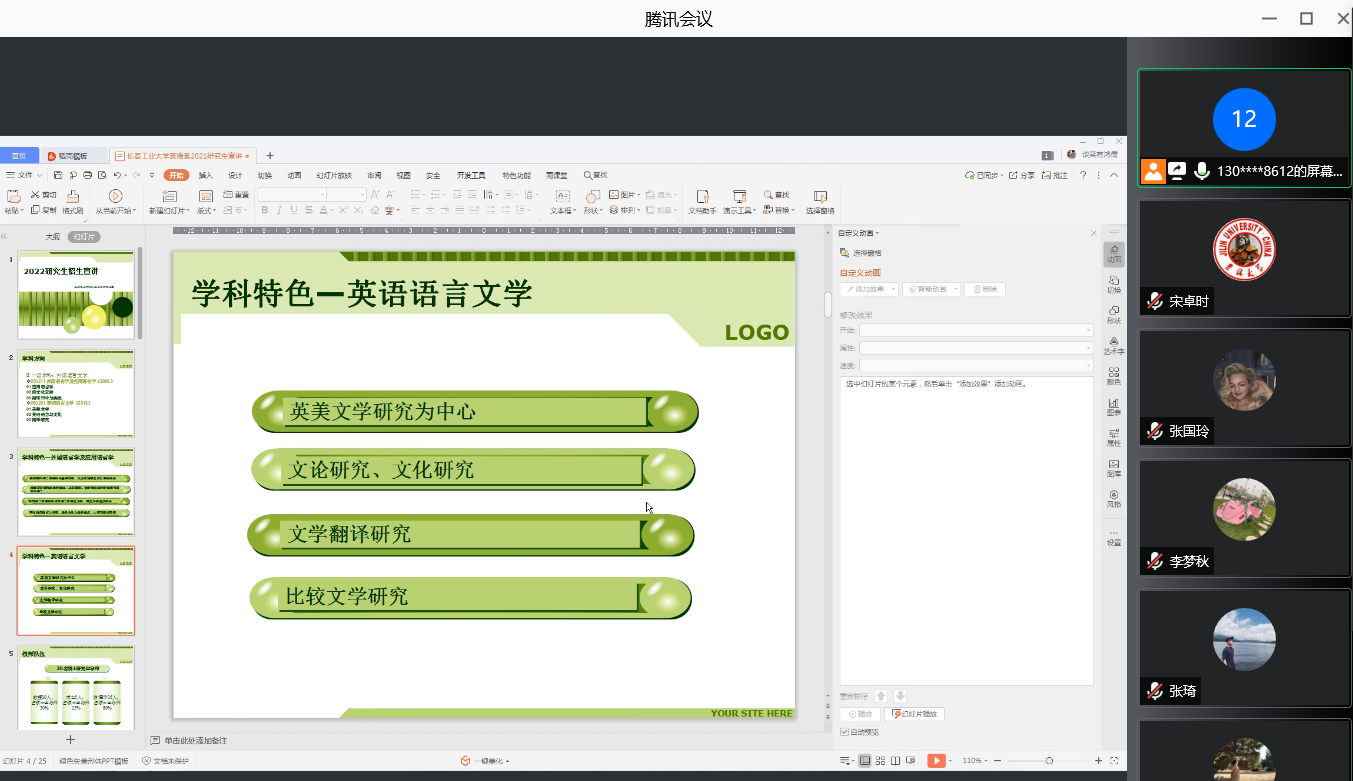Expand the 开始 dropdown in animation panel
The image size is (1353, 781).
tap(976, 330)
